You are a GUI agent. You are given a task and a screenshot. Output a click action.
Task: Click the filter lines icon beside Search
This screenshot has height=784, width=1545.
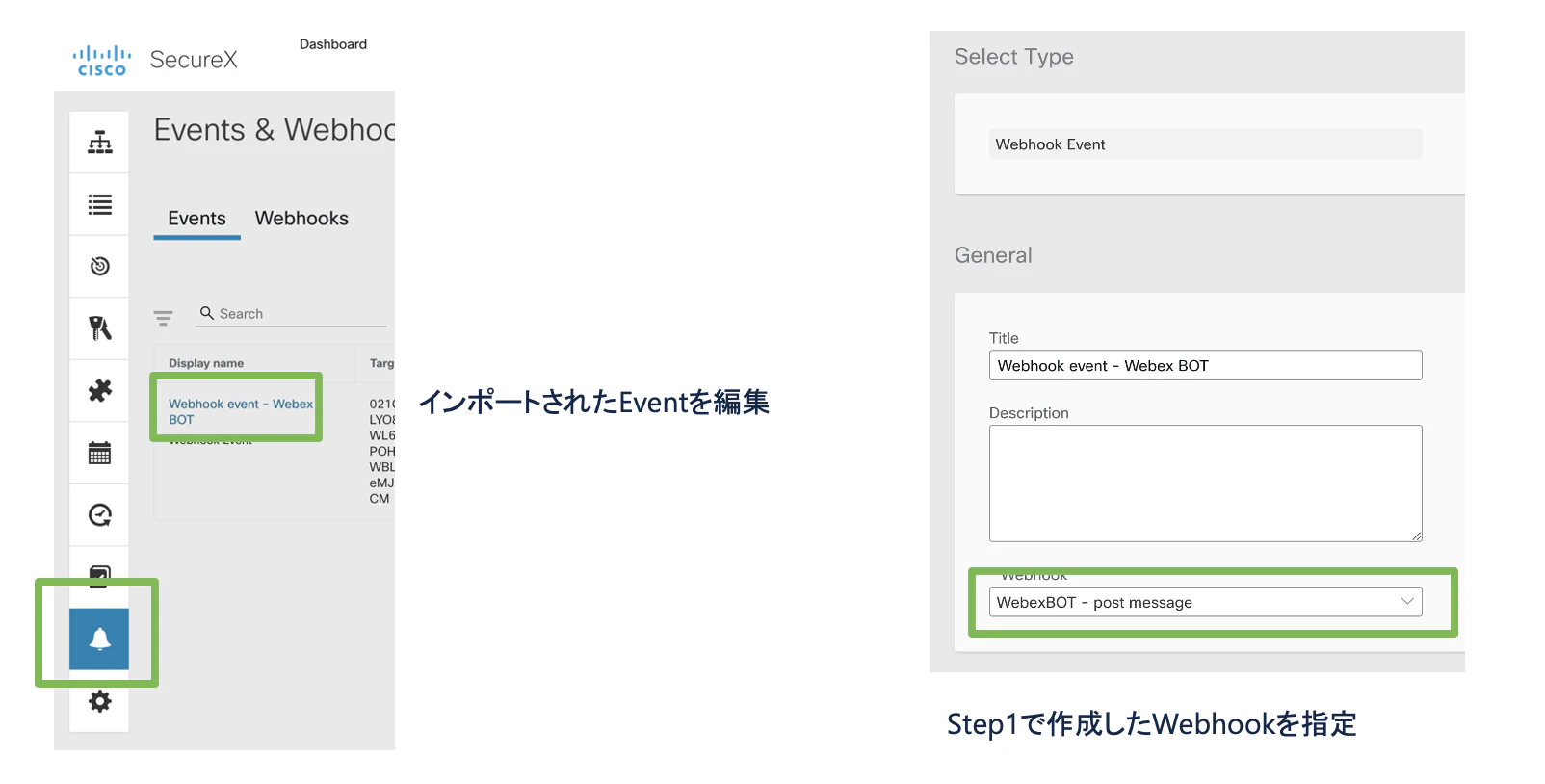point(164,318)
